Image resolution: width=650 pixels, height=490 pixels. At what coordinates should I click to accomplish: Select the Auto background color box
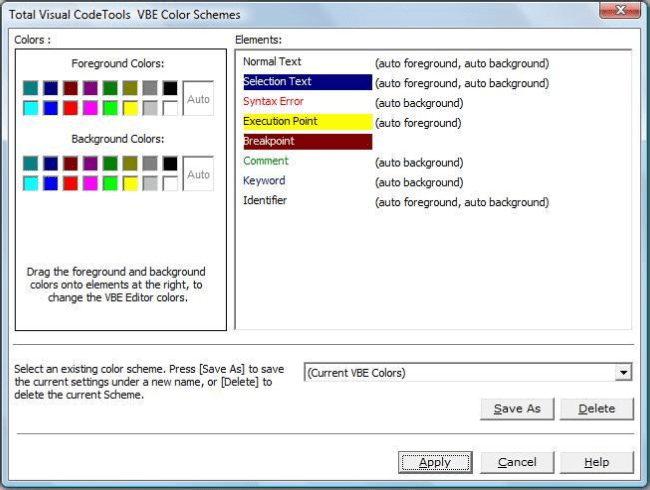tap(198, 174)
